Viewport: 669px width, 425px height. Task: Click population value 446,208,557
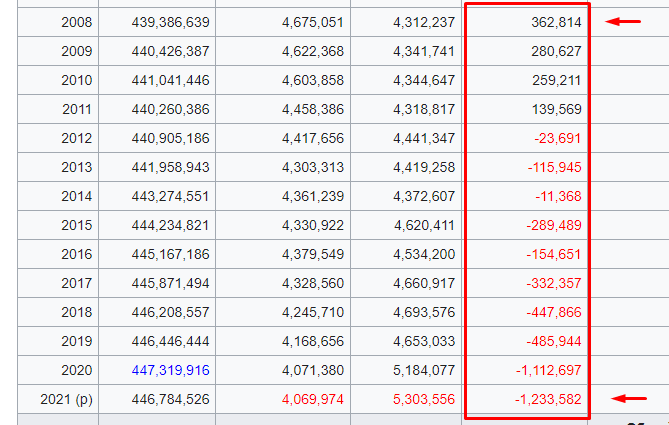coord(170,312)
